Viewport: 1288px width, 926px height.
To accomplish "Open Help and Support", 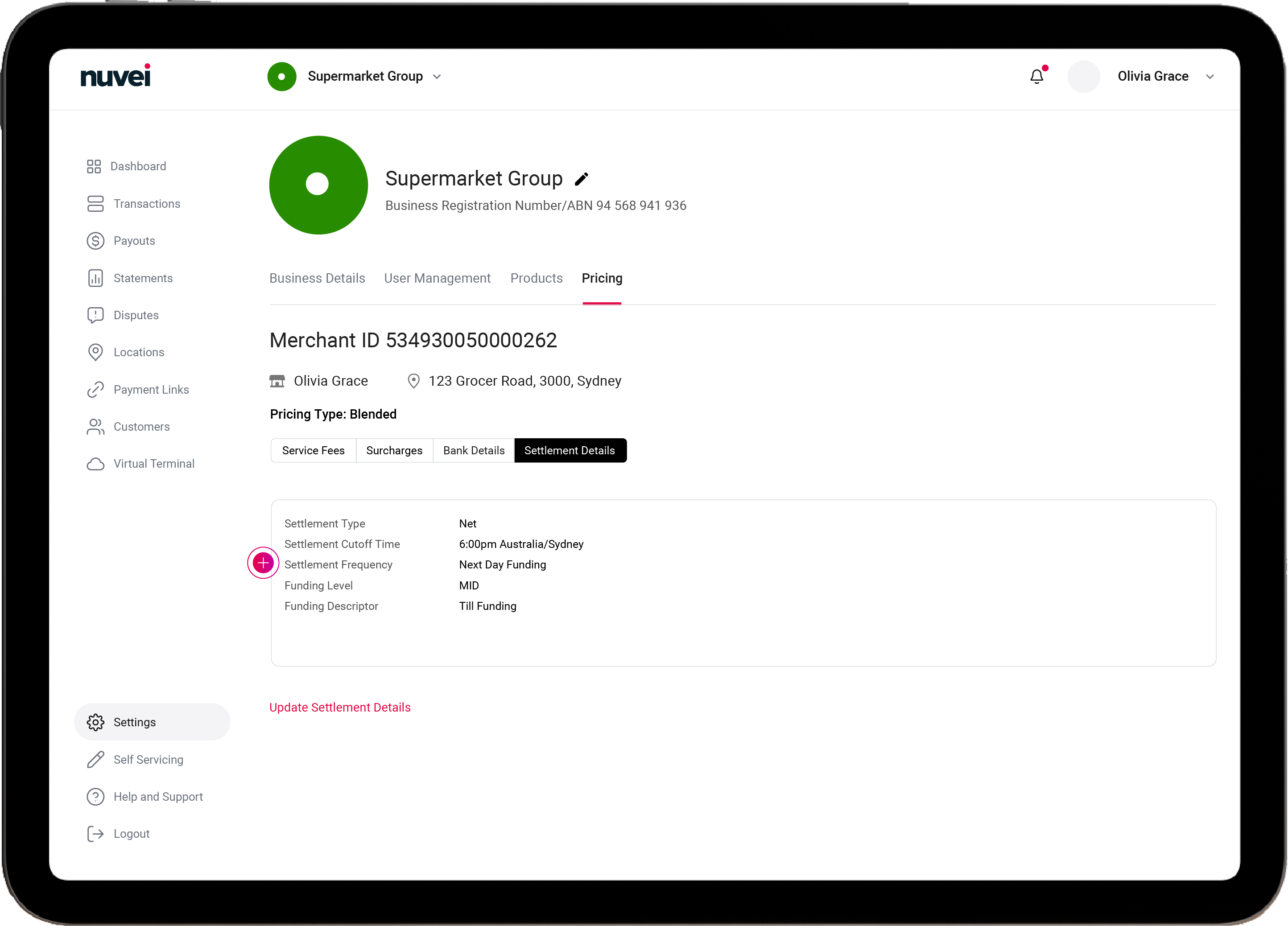I will [158, 797].
